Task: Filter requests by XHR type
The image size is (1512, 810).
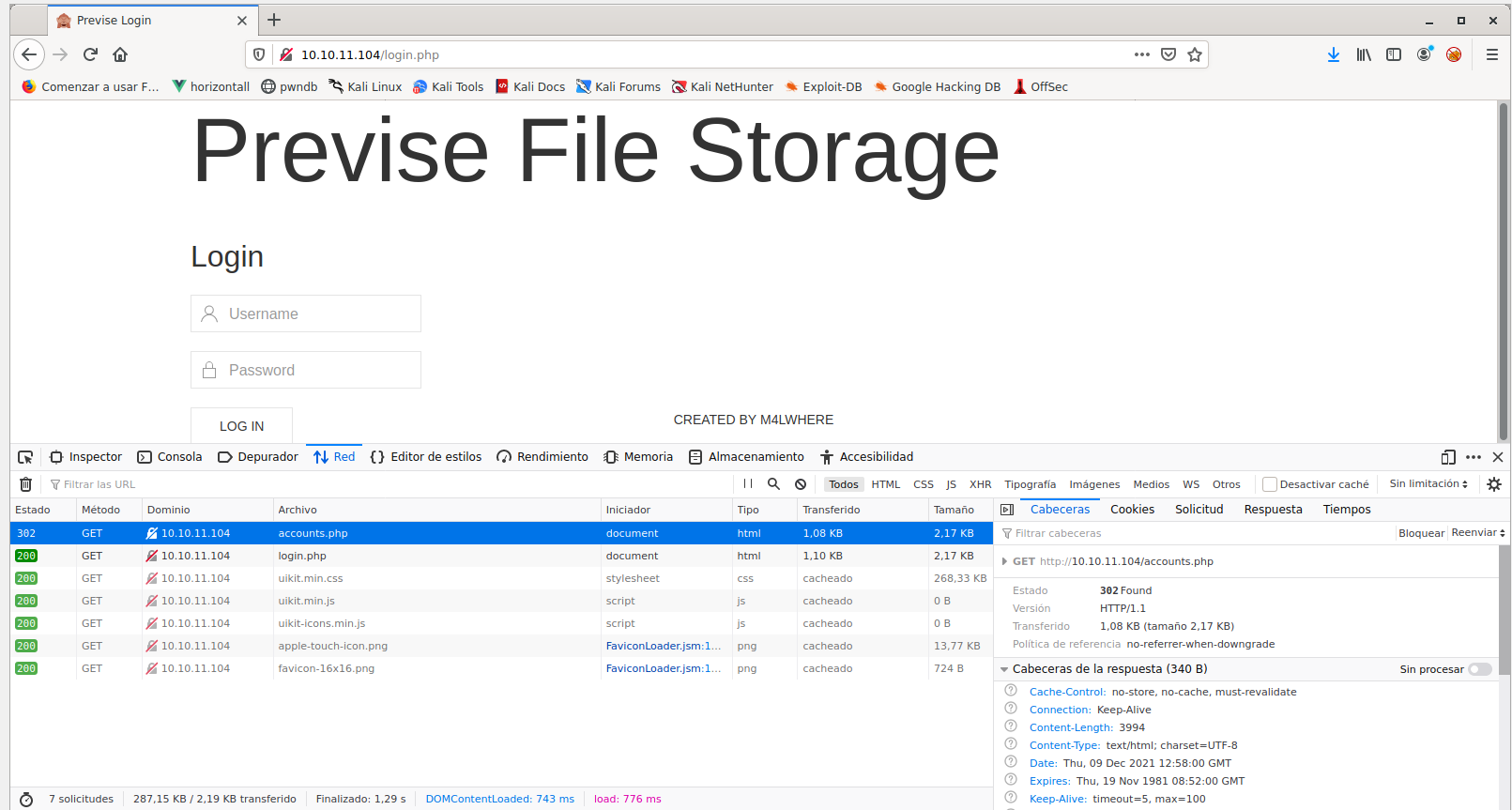Action: pyautogui.click(x=980, y=484)
